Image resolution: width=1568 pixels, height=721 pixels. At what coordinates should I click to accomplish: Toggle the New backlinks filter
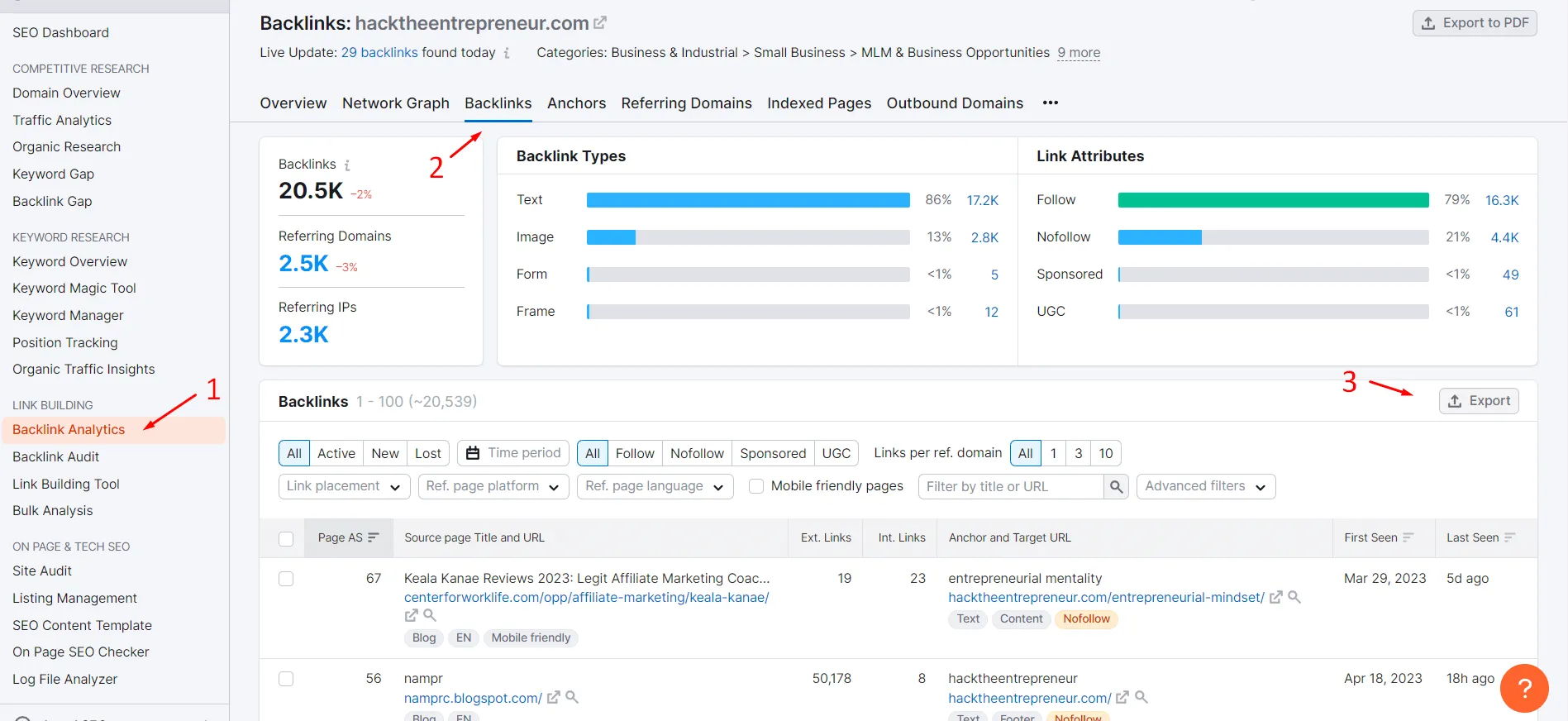385,453
